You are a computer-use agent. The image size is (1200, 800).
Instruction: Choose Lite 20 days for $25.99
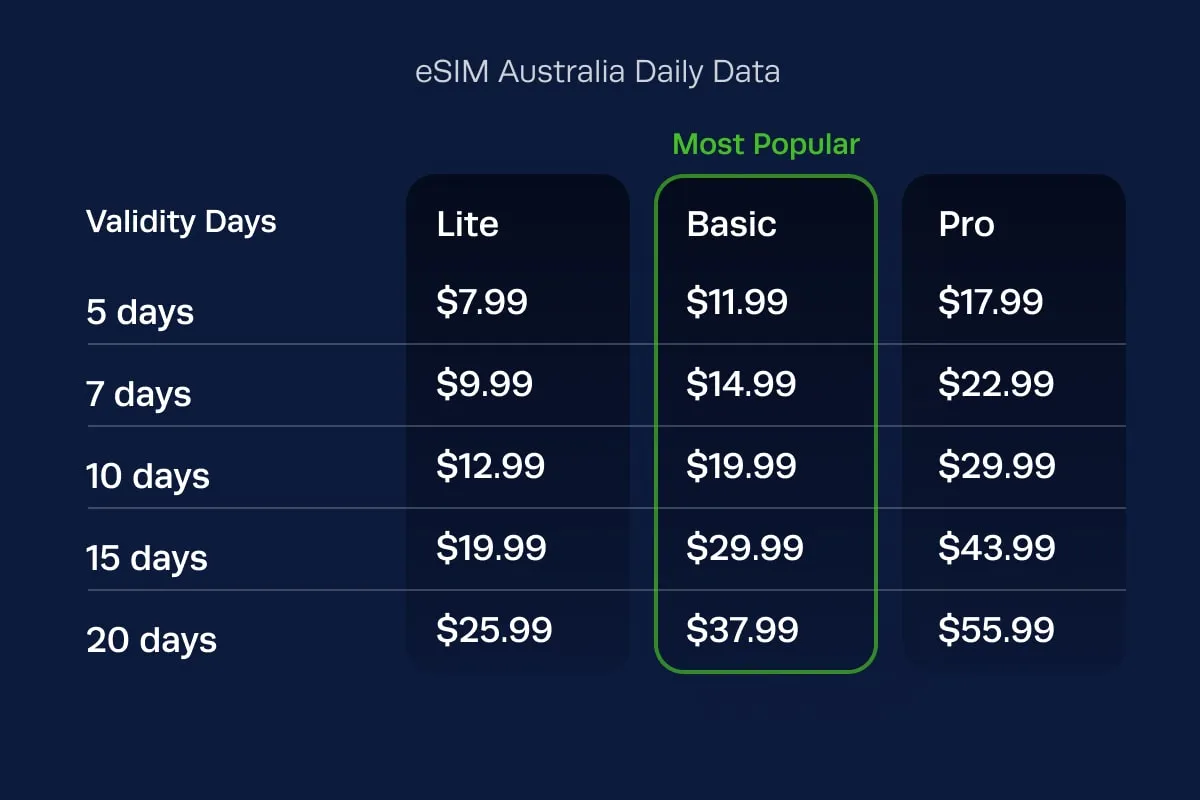[494, 630]
